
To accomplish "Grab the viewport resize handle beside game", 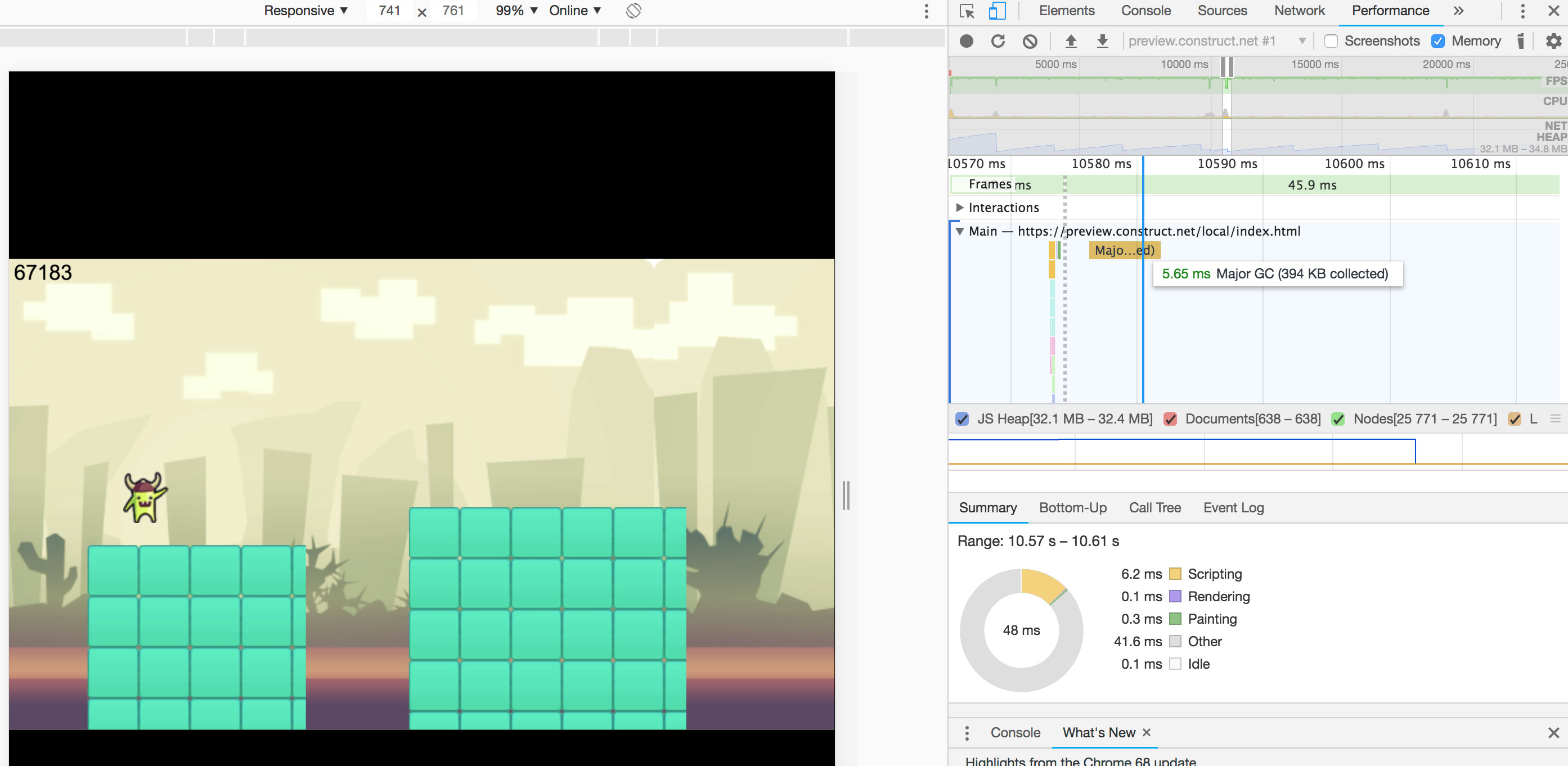I will point(846,495).
